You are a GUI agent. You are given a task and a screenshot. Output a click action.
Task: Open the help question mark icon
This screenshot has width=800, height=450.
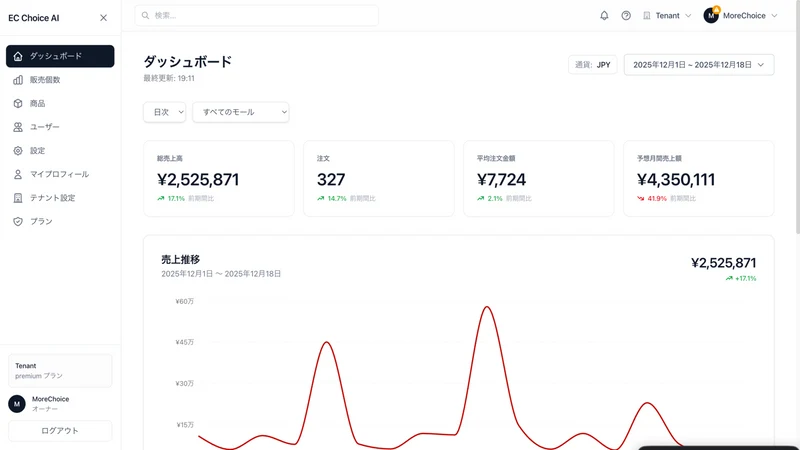click(626, 15)
